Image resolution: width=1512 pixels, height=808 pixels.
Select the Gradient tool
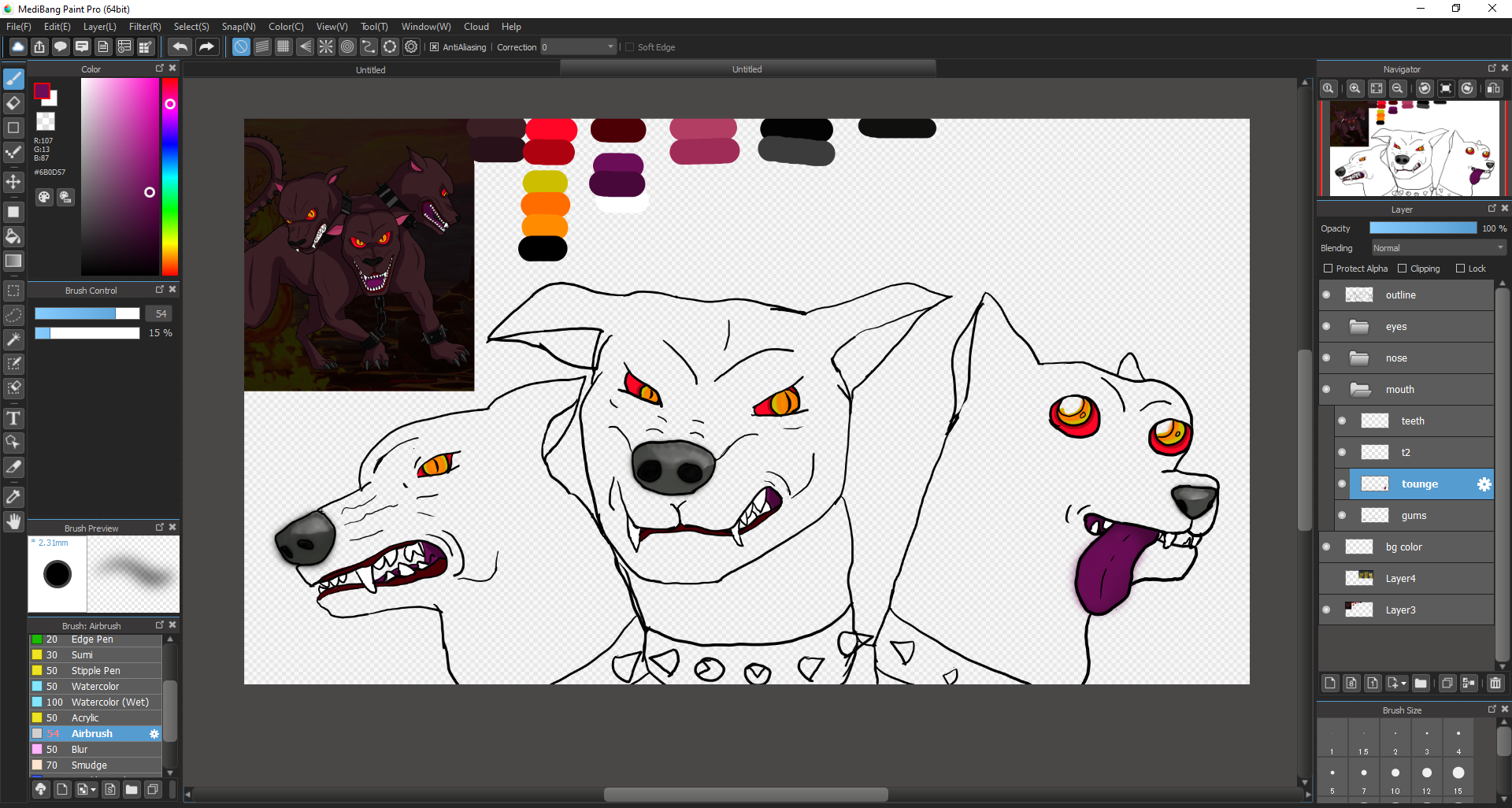pos(13,261)
